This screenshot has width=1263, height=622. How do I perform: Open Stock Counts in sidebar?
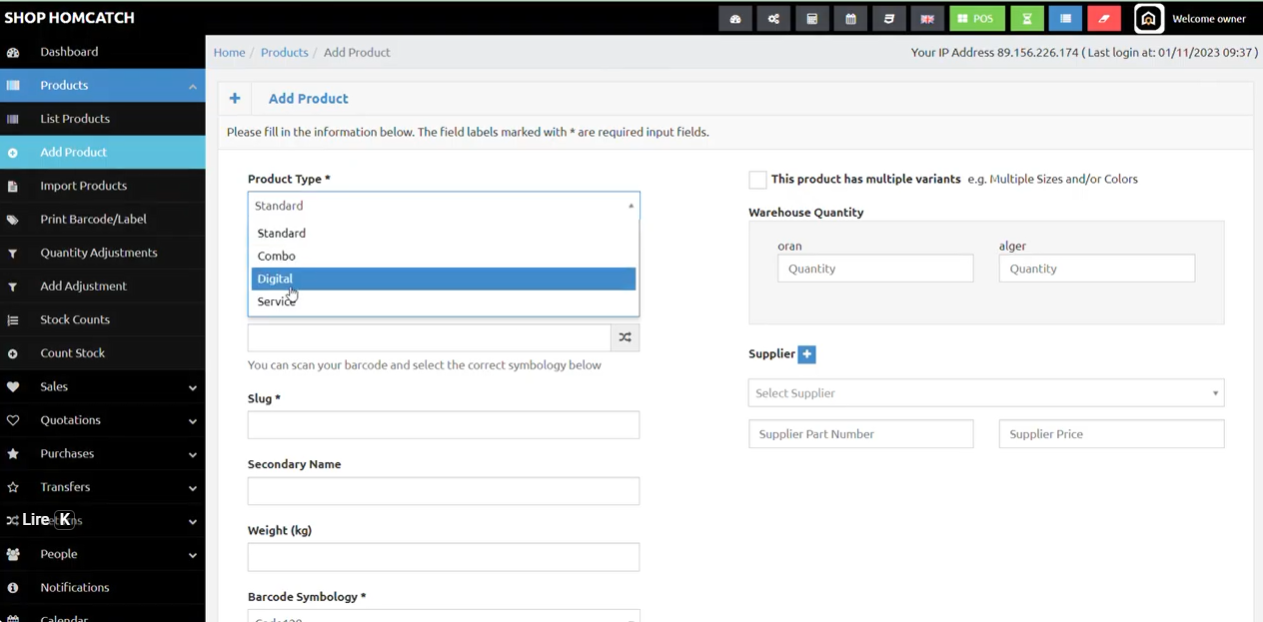tap(102, 320)
